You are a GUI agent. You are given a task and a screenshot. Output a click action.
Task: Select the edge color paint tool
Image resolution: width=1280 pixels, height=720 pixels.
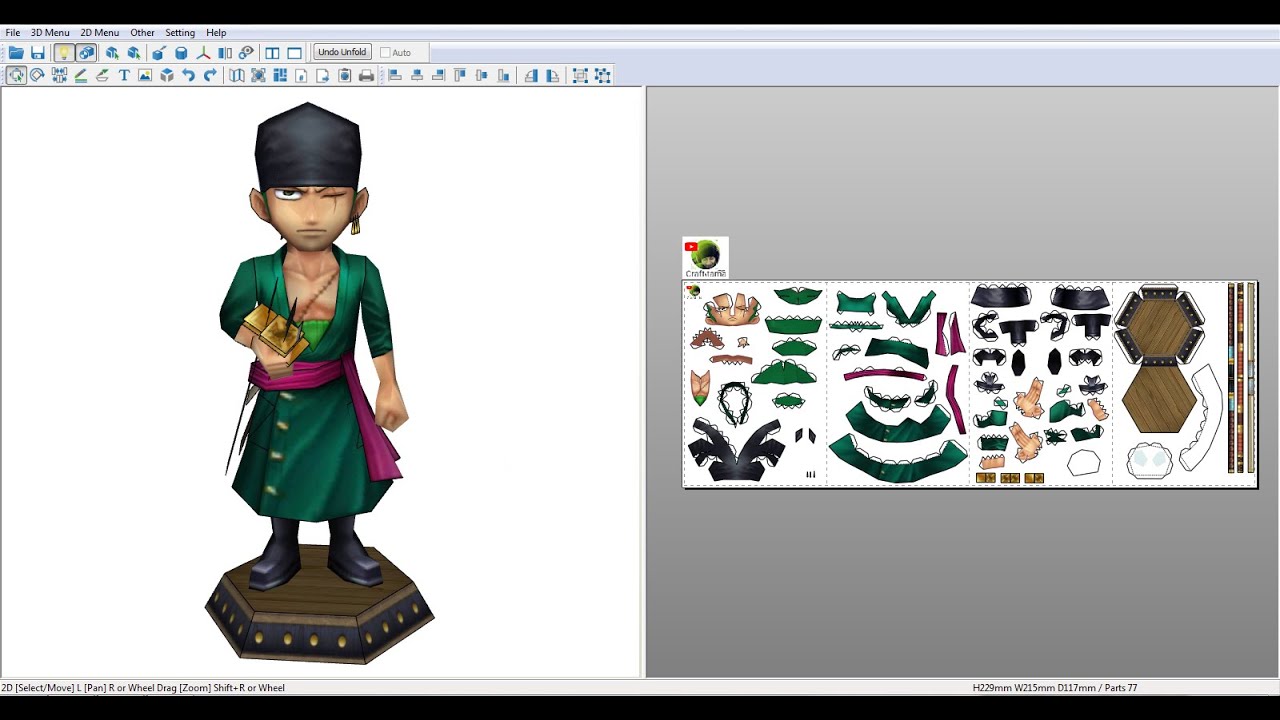tap(102, 76)
